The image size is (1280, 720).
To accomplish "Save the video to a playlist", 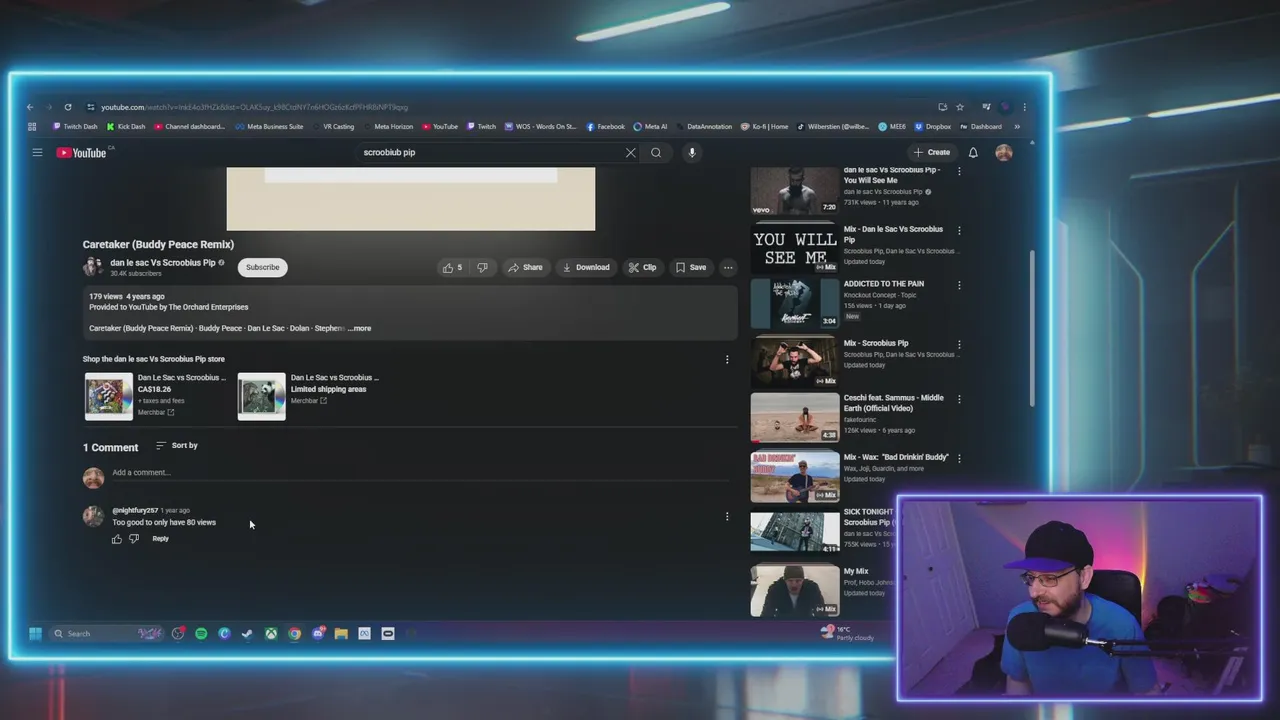I will point(691,267).
